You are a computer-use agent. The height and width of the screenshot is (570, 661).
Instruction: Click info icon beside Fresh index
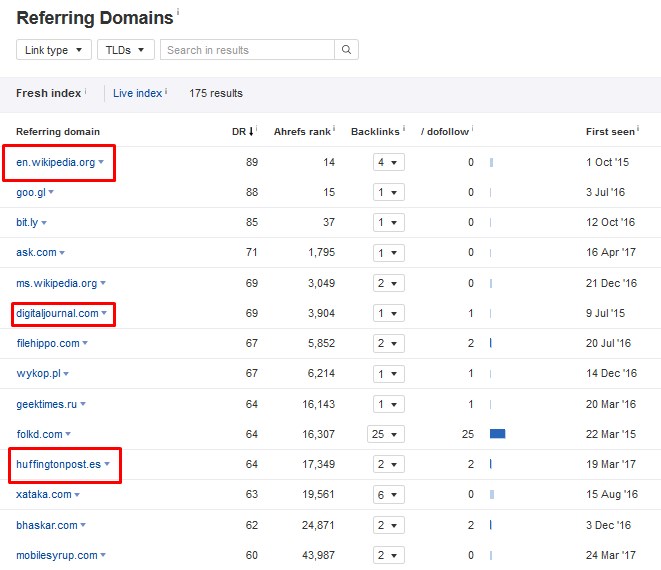[x=86, y=91]
